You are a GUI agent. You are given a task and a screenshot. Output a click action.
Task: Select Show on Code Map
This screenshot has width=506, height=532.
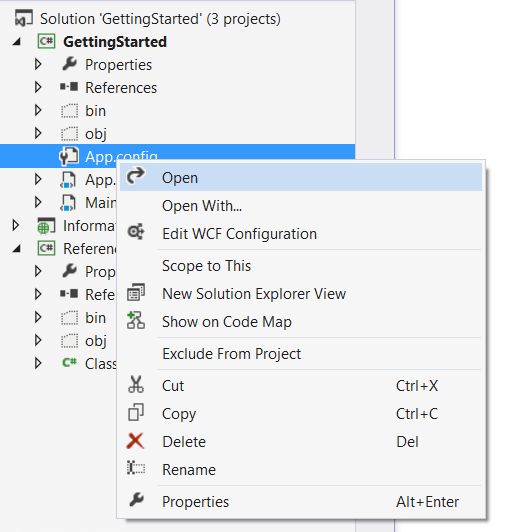click(301, 322)
